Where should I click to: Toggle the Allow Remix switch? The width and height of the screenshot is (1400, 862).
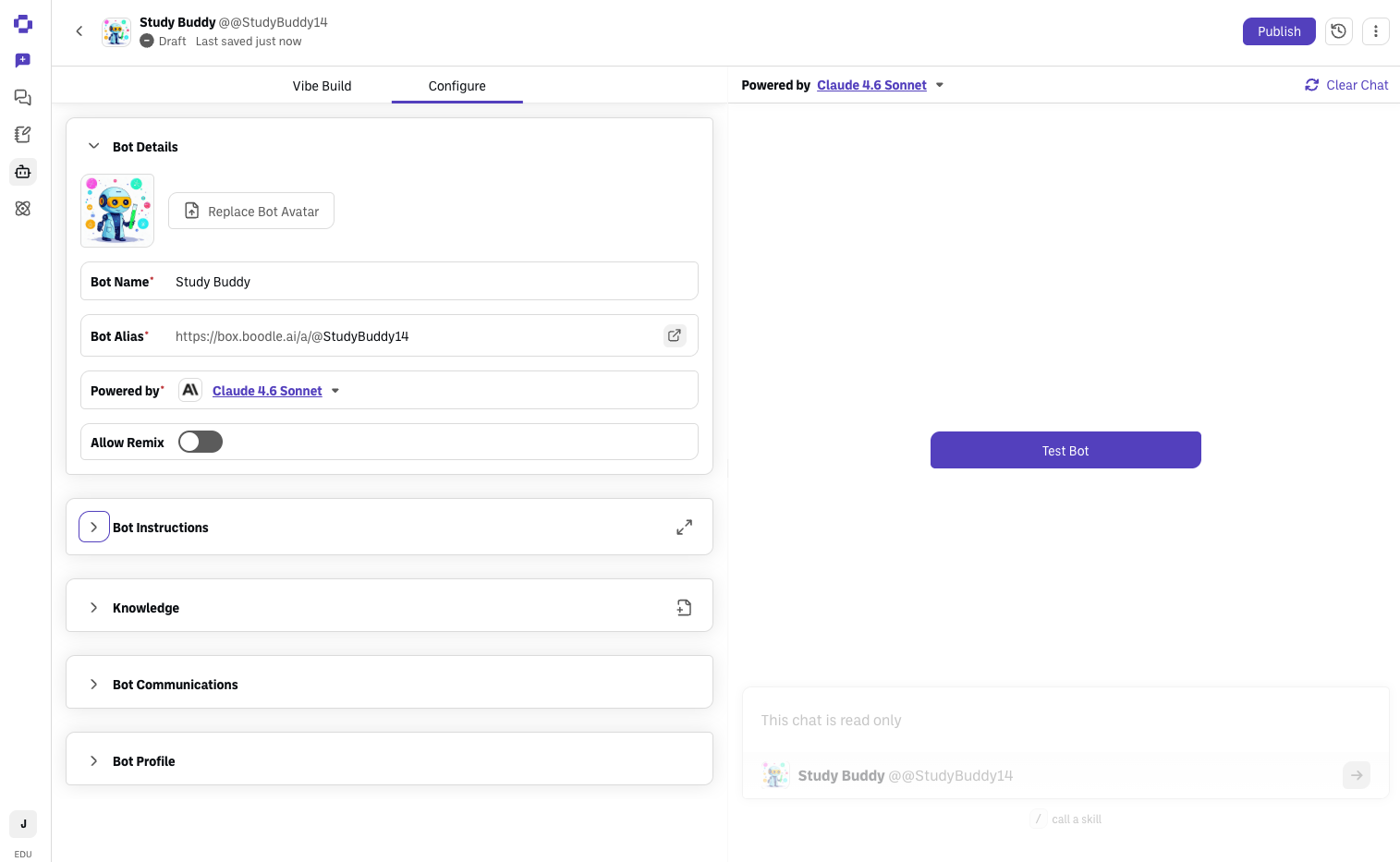(x=201, y=442)
